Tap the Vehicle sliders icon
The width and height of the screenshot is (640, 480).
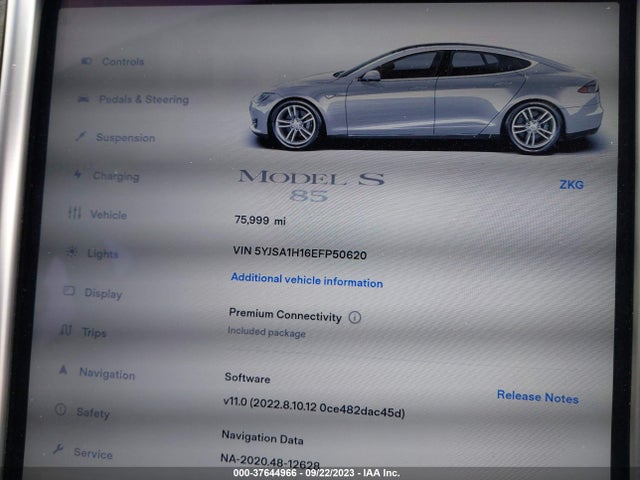pyautogui.click(x=74, y=213)
